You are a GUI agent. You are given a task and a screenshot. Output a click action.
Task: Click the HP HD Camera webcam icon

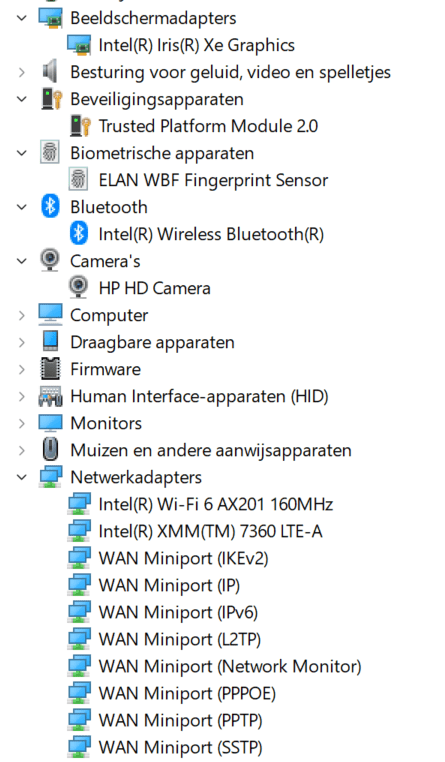79,288
